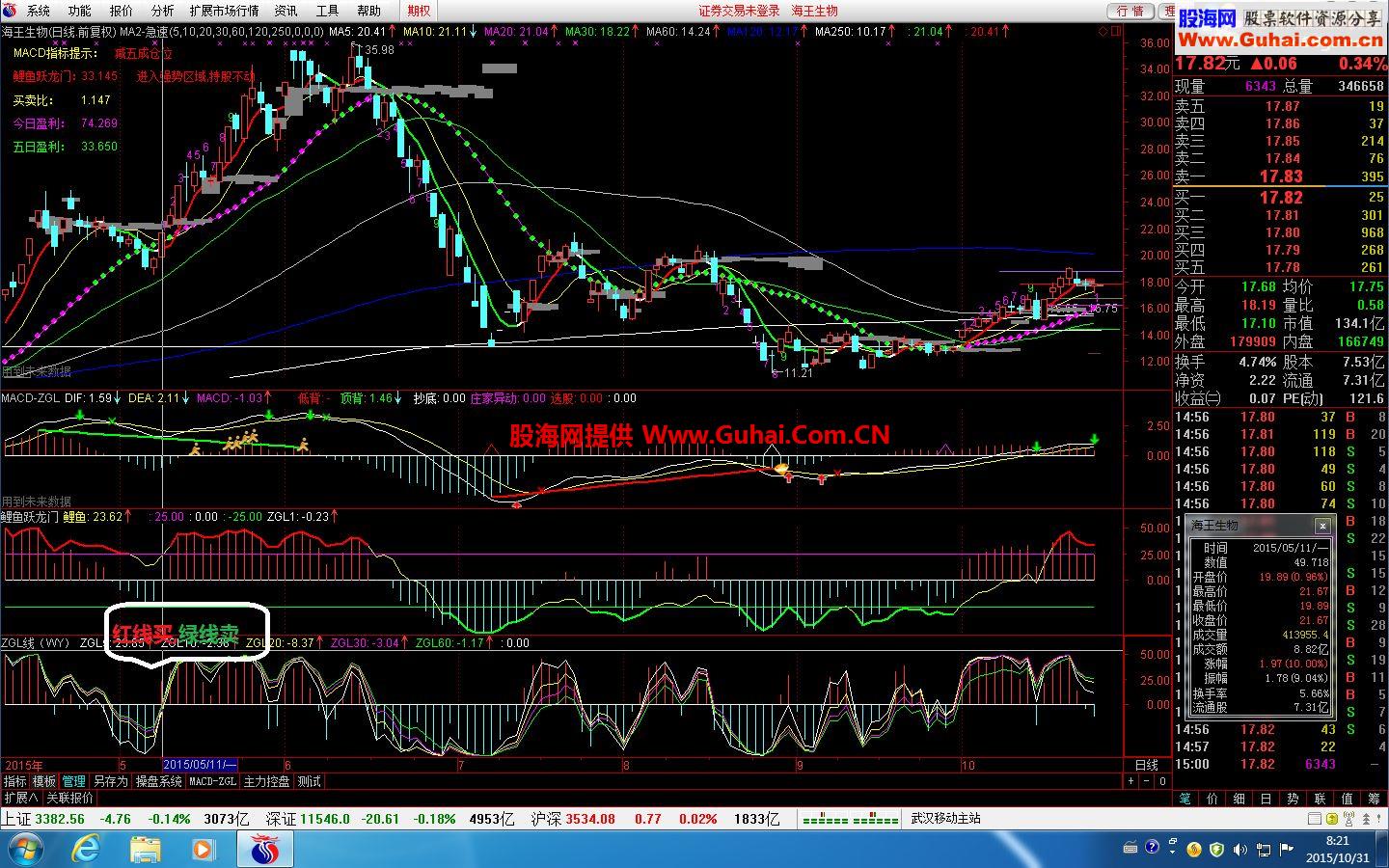Open the 日线 period selector

[1146, 765]
